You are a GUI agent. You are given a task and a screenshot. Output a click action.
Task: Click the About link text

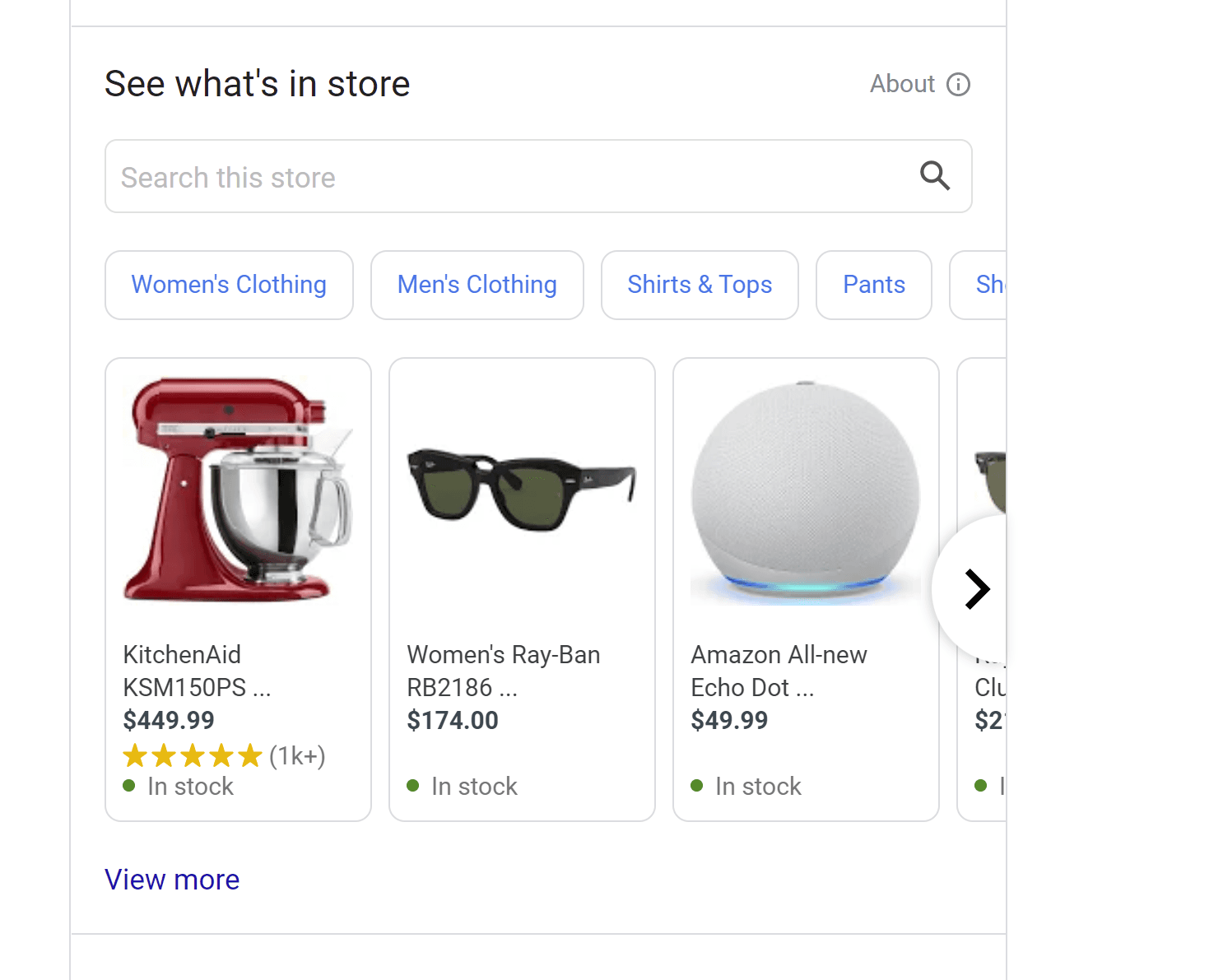(902, 84)
